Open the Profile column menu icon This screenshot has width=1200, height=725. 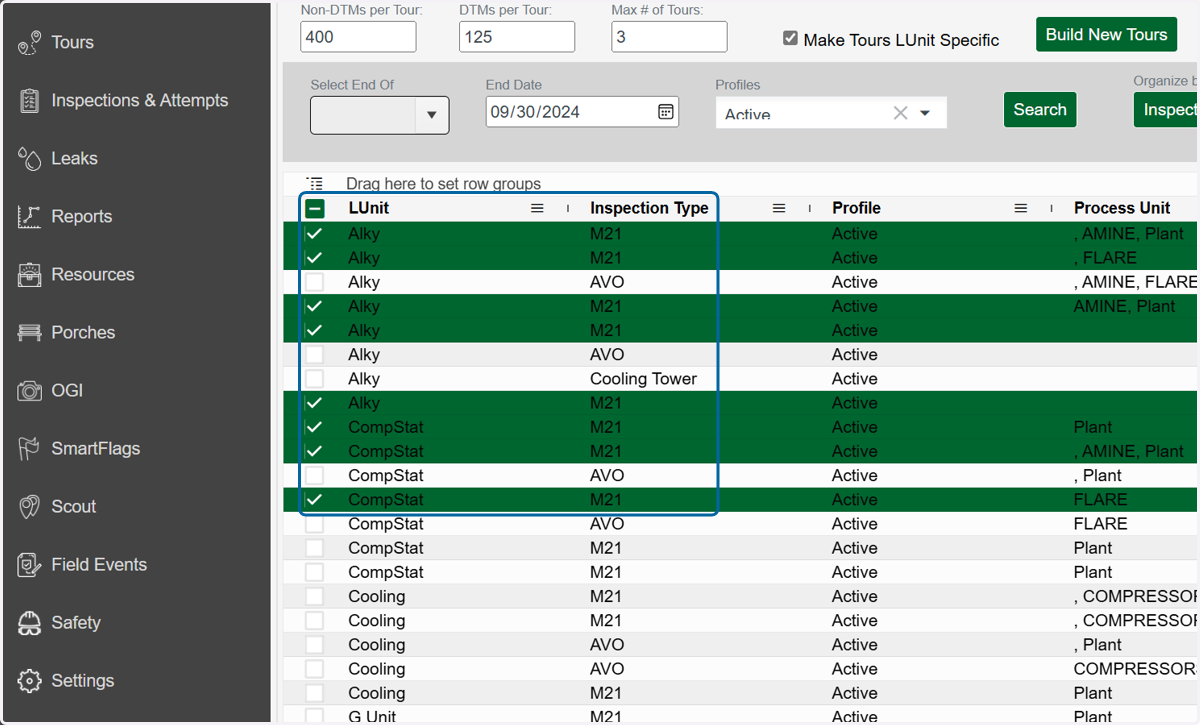point(1021,208)
